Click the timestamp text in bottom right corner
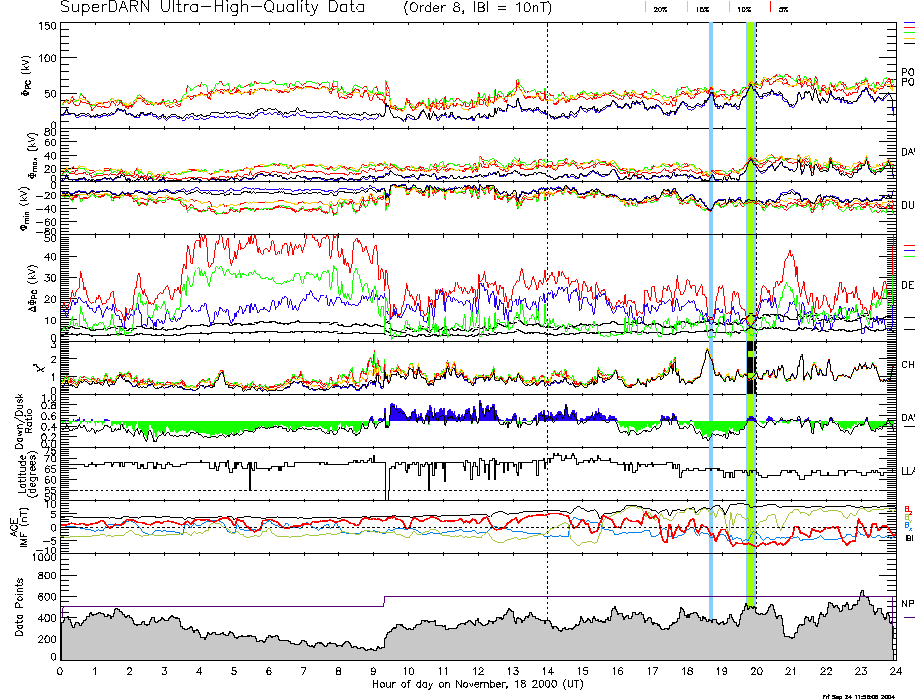Screen dimensions: 915x700 coord(865,695)
